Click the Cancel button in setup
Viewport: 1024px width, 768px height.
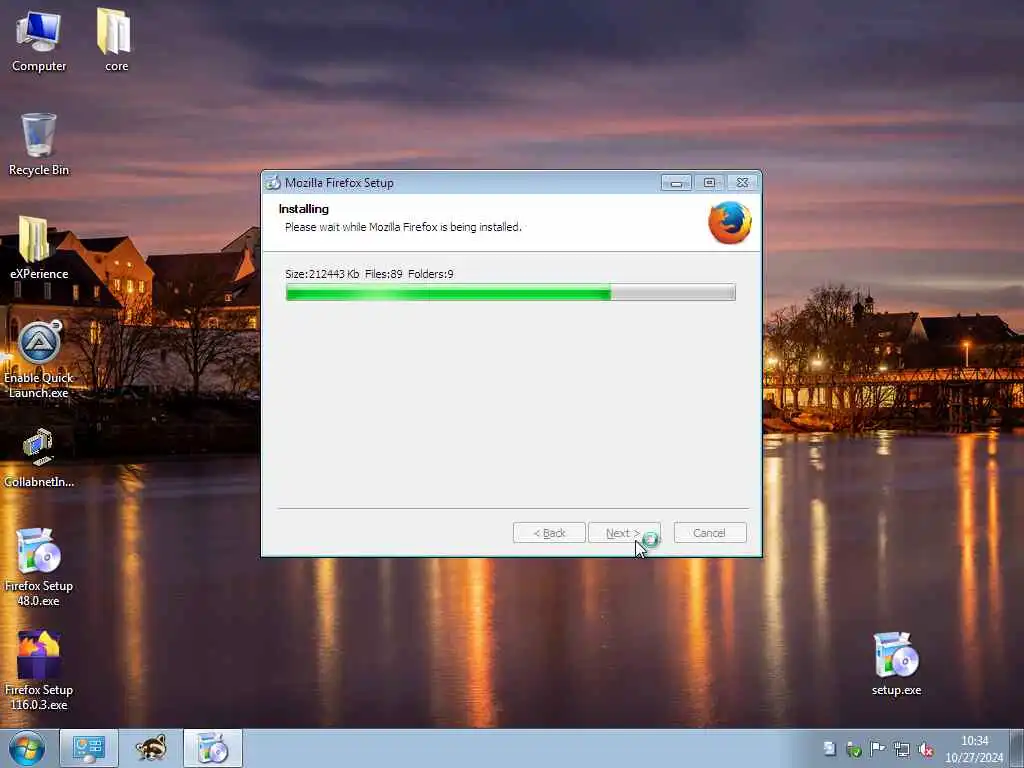coord(710,533)
